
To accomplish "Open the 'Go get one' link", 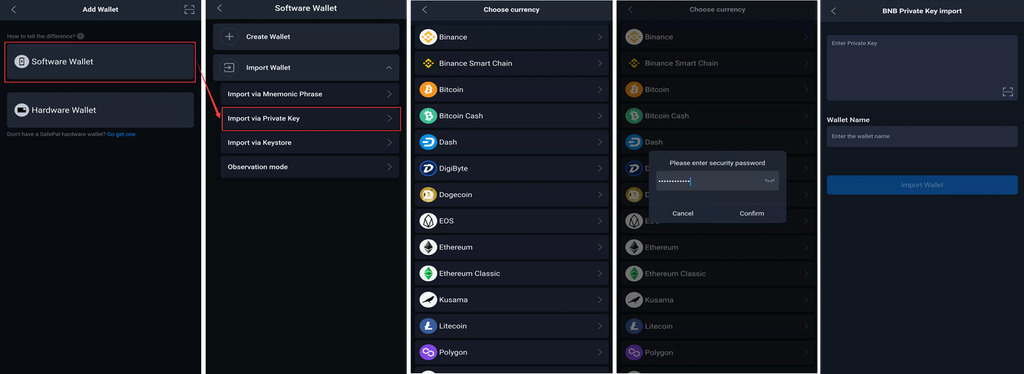I will pos(121,134).
